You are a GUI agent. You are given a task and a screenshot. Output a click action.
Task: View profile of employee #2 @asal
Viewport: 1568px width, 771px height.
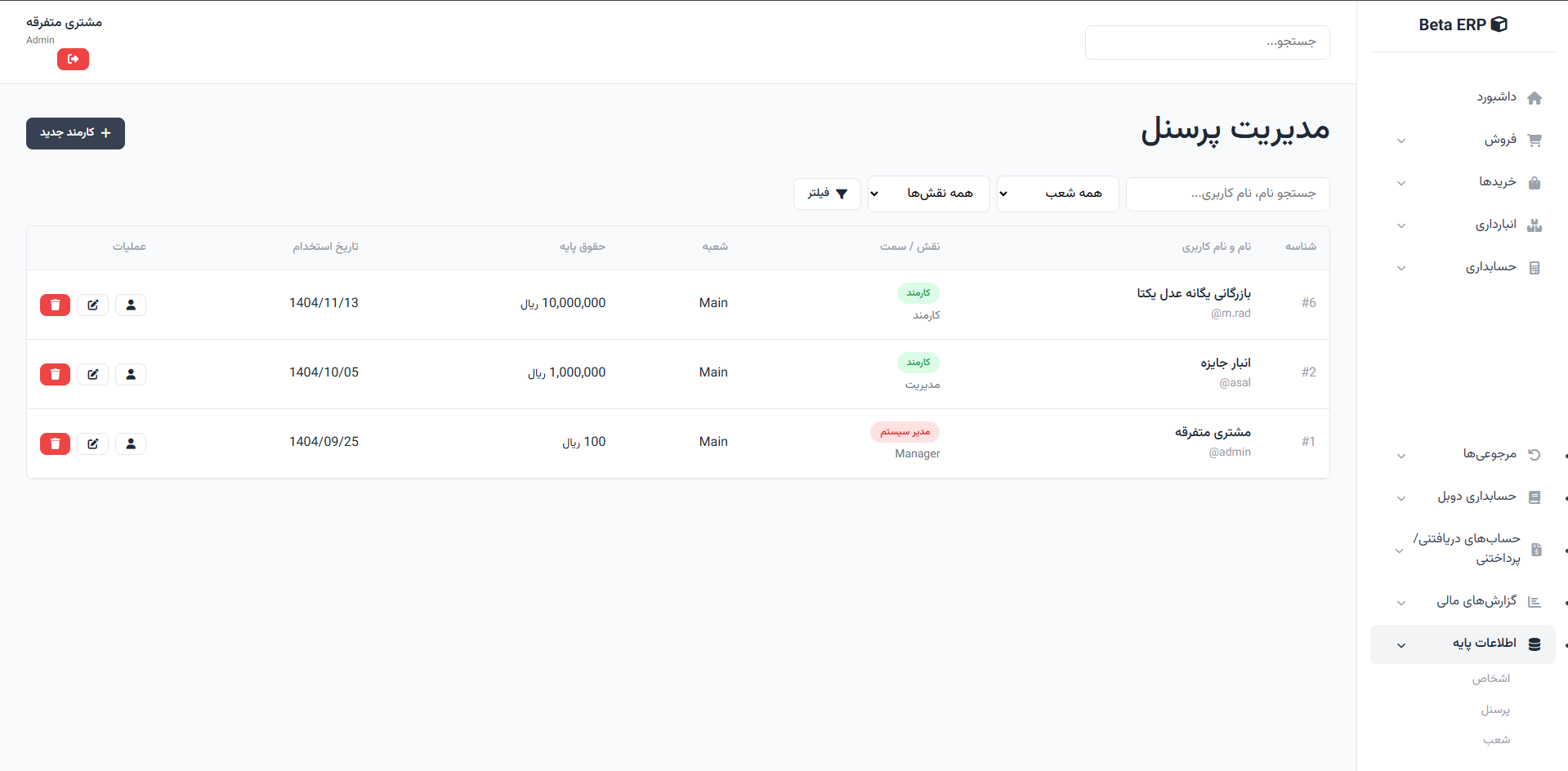coord(131,374)
